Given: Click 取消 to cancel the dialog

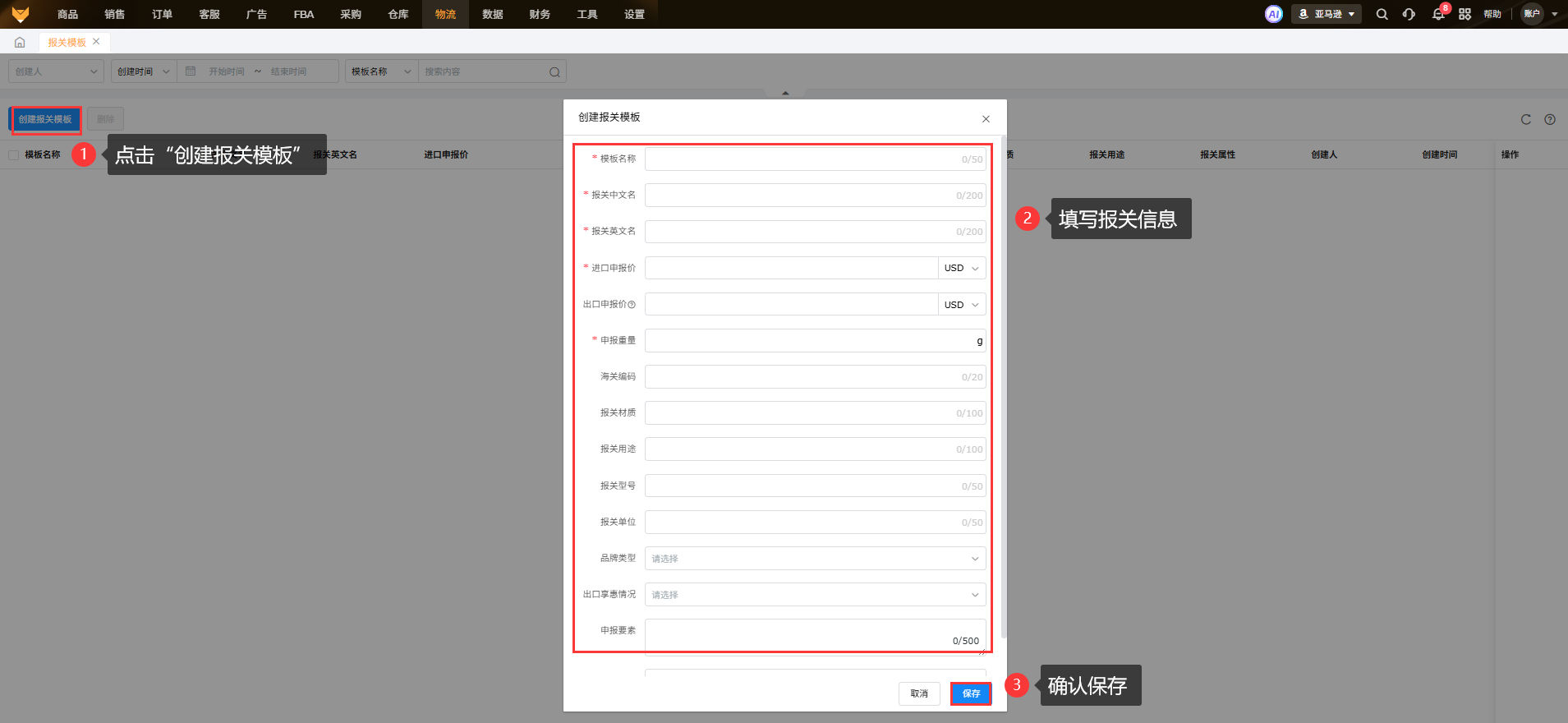Looking at the screenshot, I should coord(919,693).
